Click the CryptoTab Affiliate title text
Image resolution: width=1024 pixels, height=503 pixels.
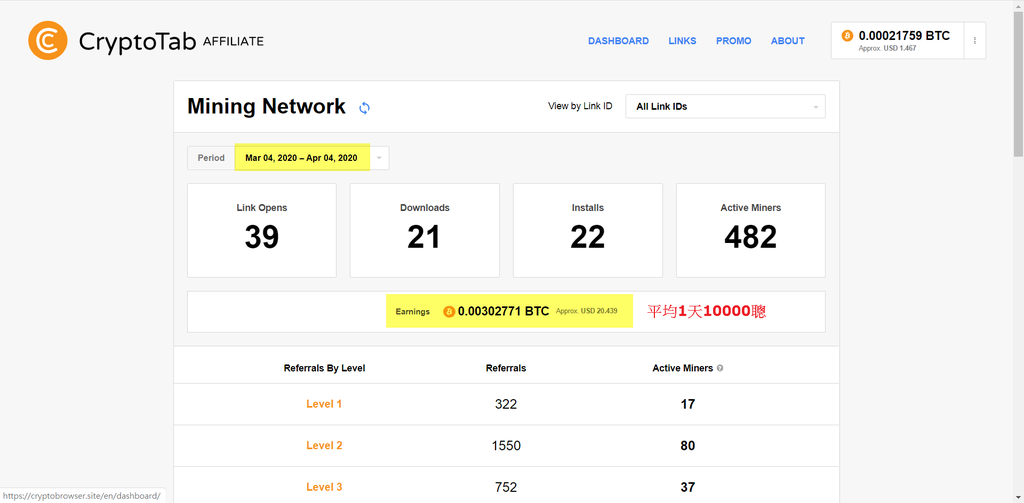[x=171, y=41]
